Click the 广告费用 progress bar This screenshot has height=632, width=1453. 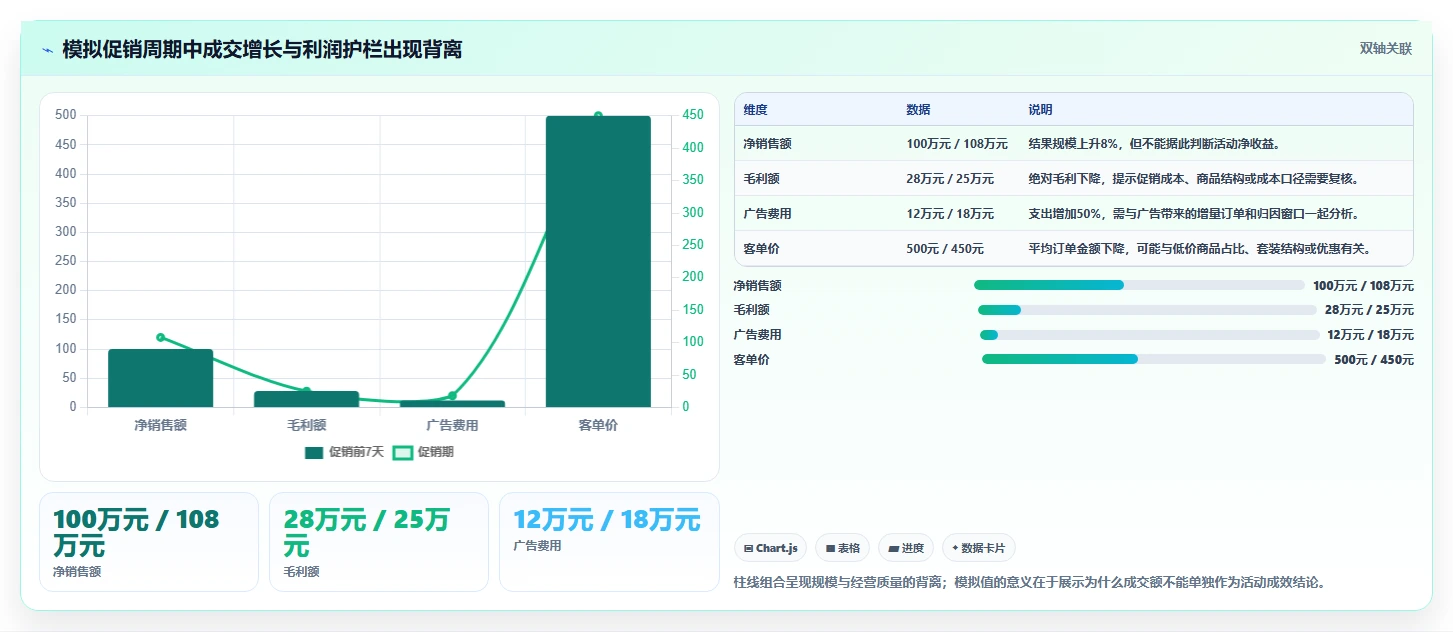[x=1150, y=335]
